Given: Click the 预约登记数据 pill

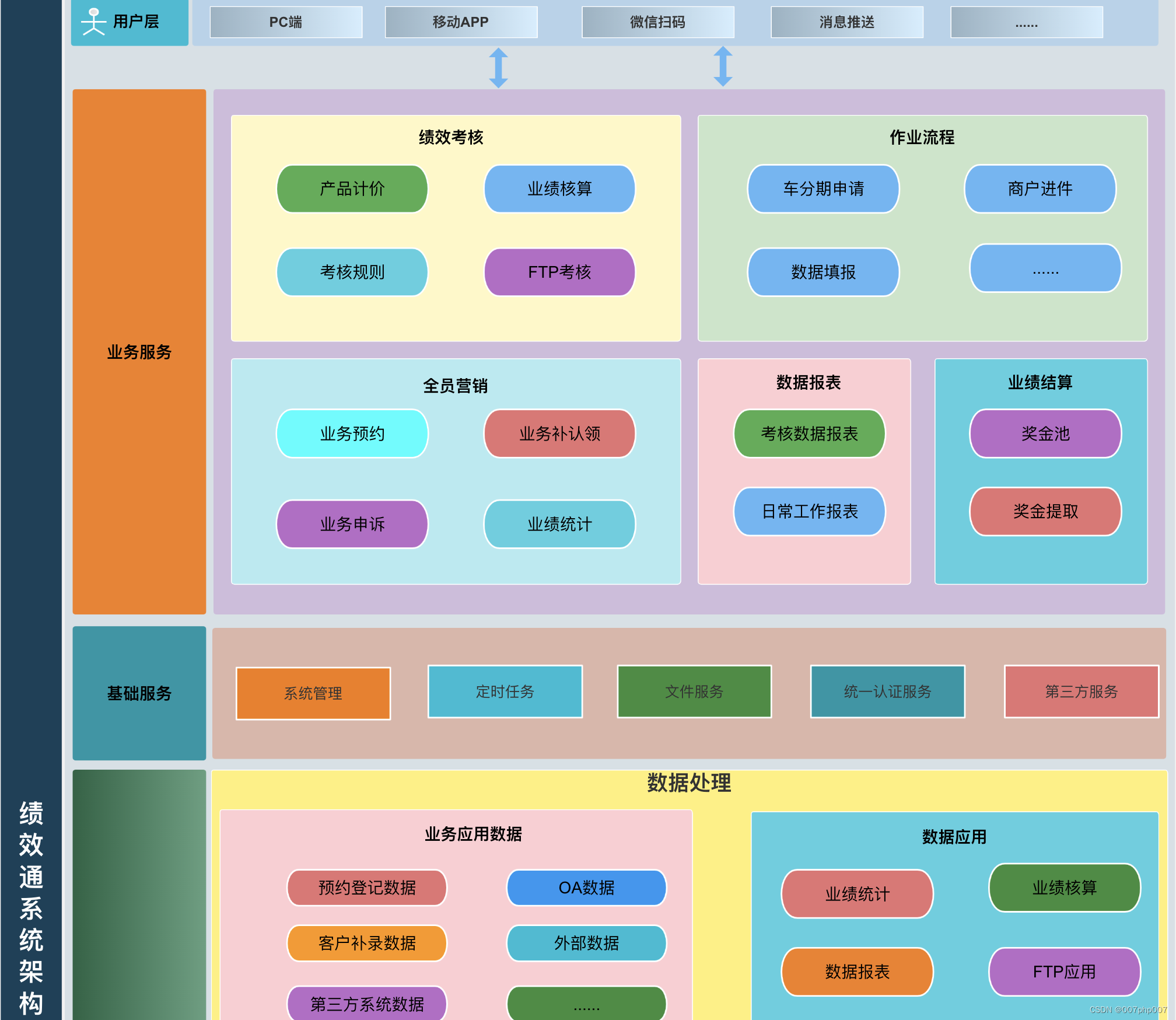Looking at the screenshot, I should [367, 888].
